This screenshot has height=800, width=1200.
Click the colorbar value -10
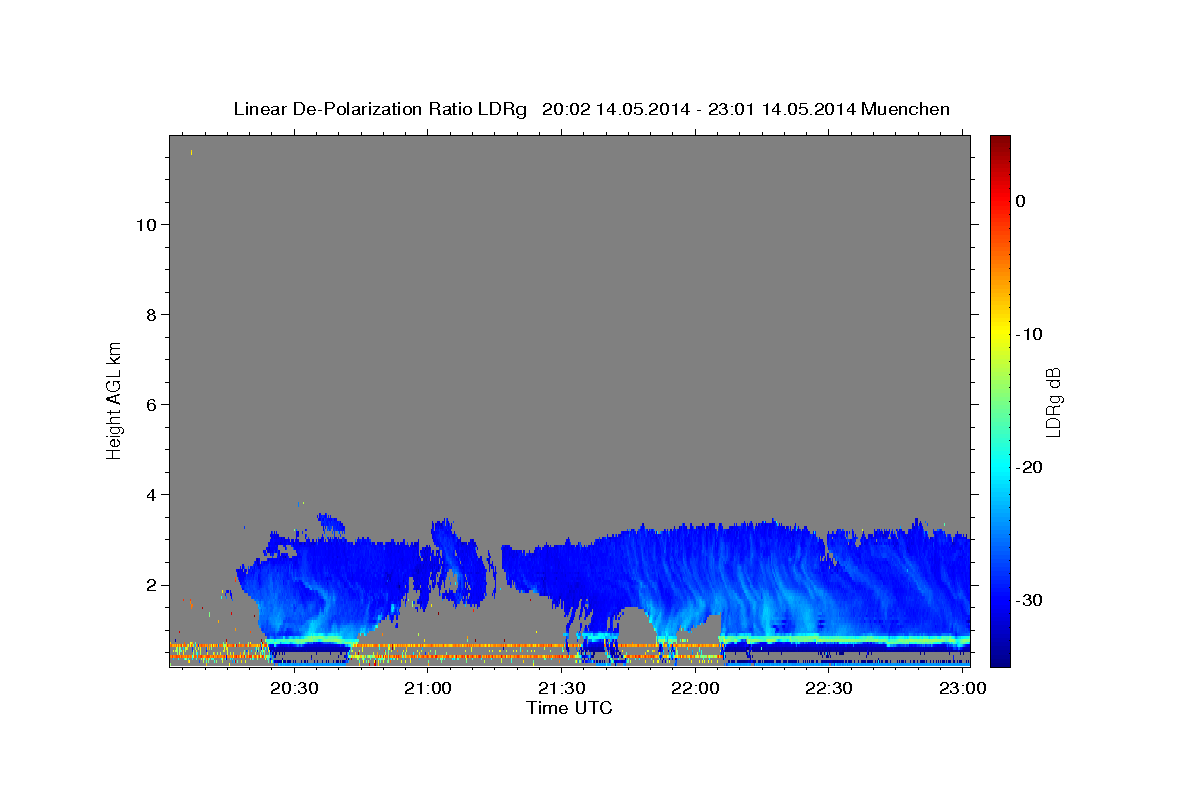point(1030,334)
